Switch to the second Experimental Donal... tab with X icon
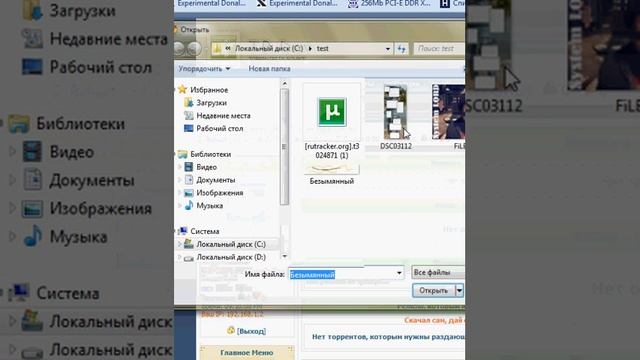This screenshot has width=640, height=360. pos(297,4)
